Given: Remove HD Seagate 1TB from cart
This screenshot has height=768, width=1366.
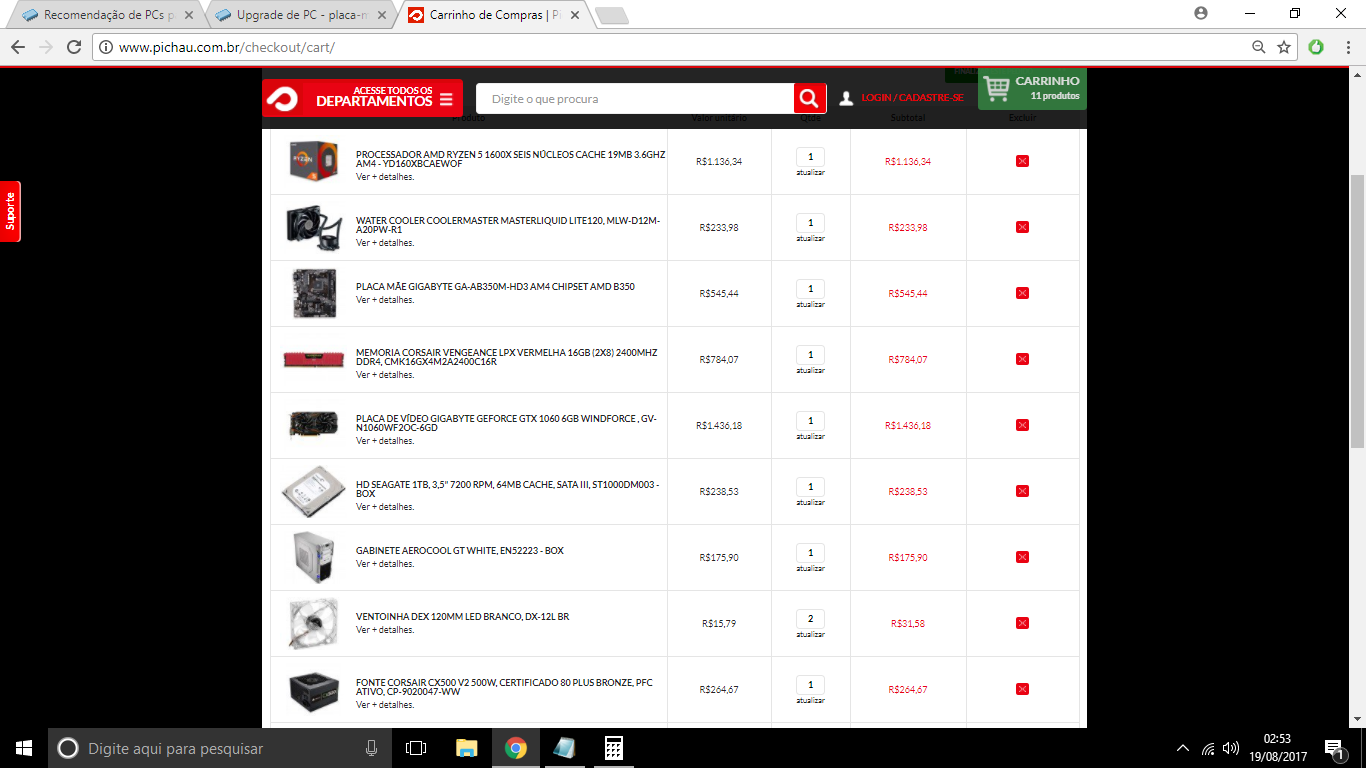Looking at the screenshot, I should pos(1022,491).
